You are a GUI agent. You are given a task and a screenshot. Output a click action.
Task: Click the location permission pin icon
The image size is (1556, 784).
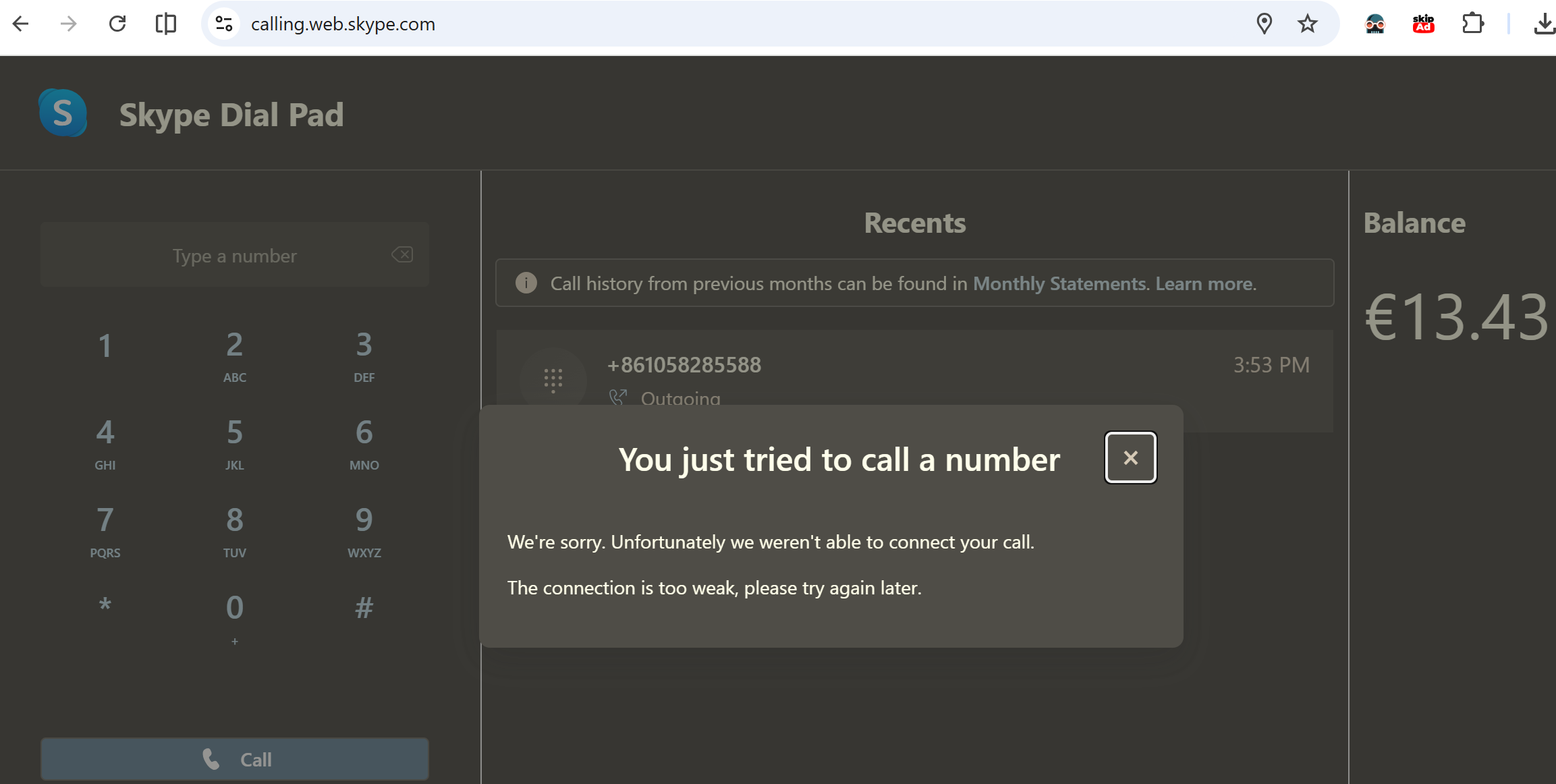point(1265,24)
